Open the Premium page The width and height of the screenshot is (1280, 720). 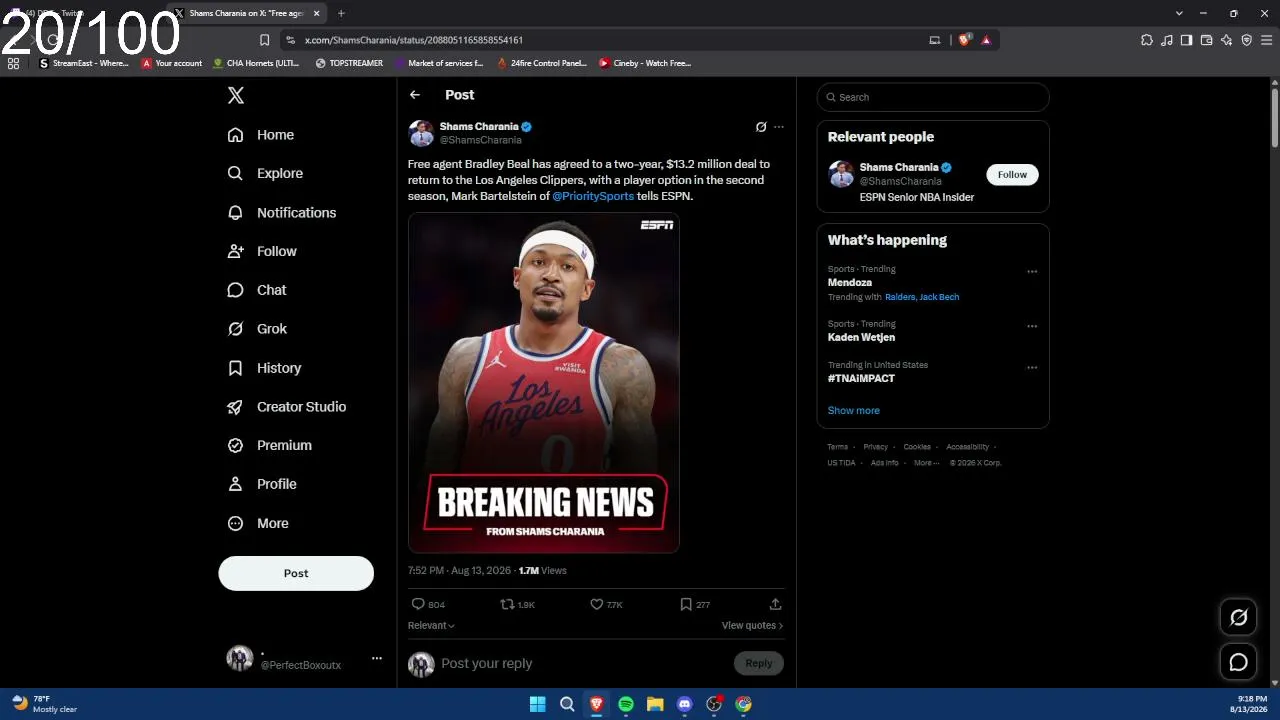click(x=270, y=445)
